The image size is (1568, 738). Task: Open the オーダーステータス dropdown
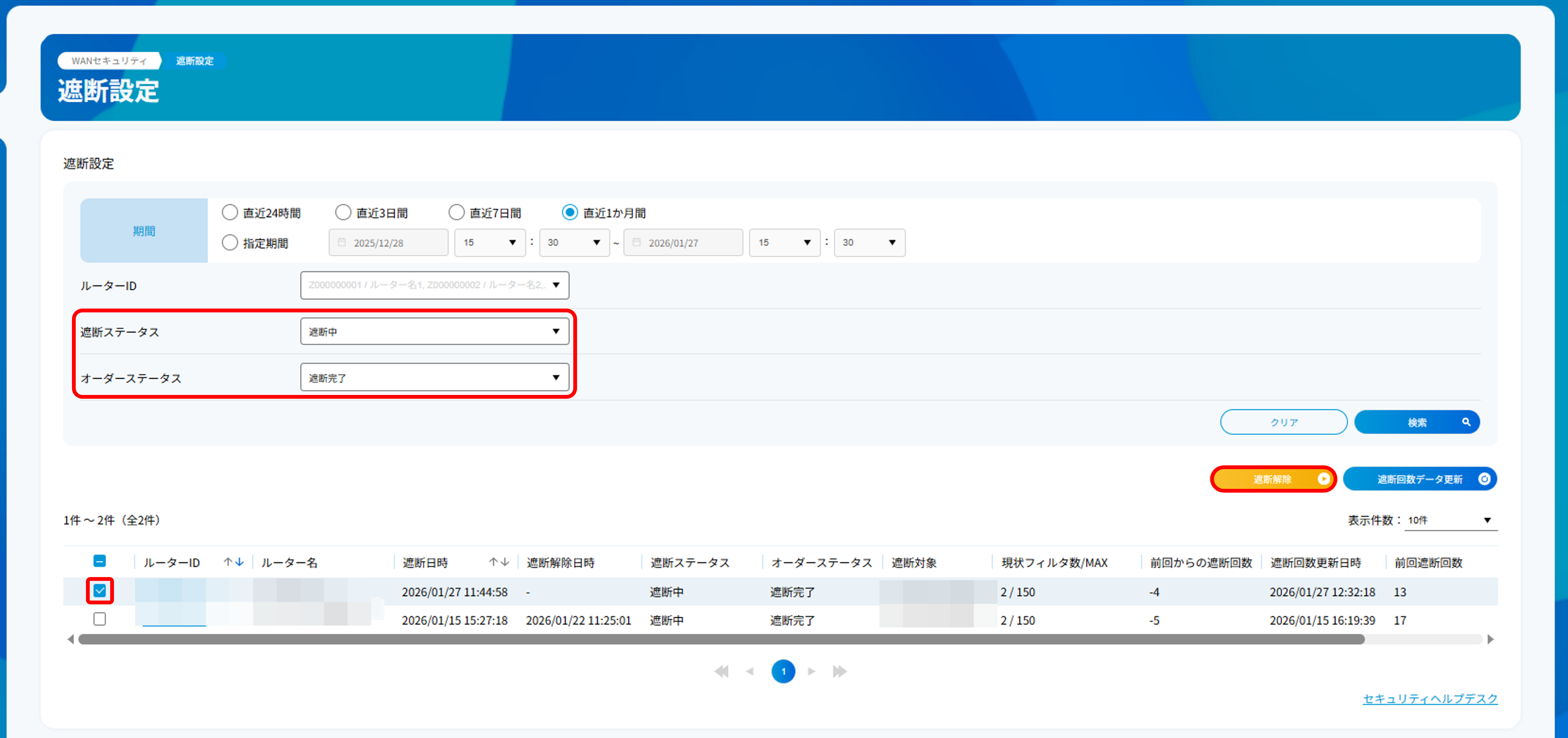point(434,378)
